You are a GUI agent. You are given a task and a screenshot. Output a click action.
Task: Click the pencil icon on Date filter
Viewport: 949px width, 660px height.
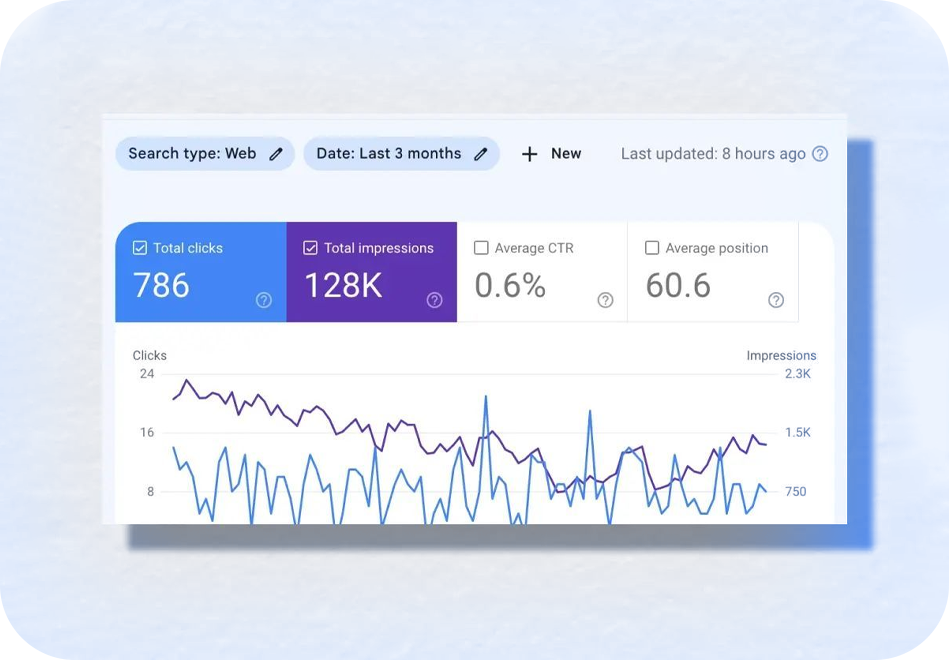point(481,154)
